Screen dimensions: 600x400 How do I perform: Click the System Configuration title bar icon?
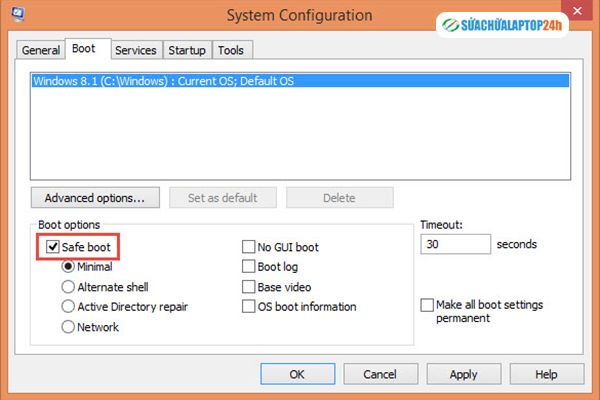[18, 14]
